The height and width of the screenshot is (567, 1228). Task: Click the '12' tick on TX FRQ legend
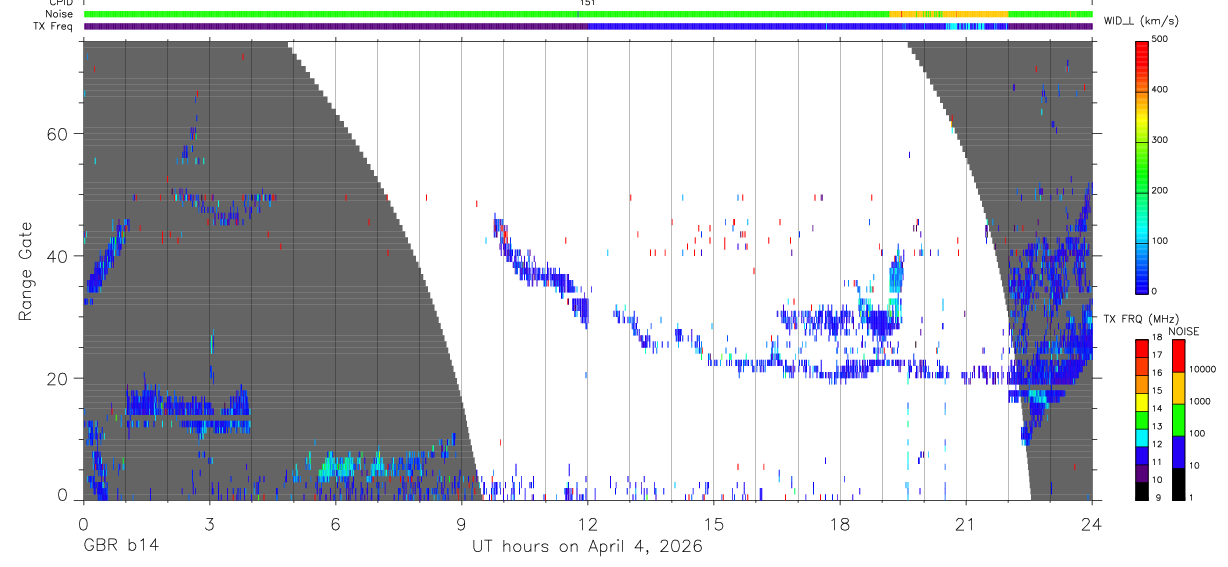point(1157,445)
